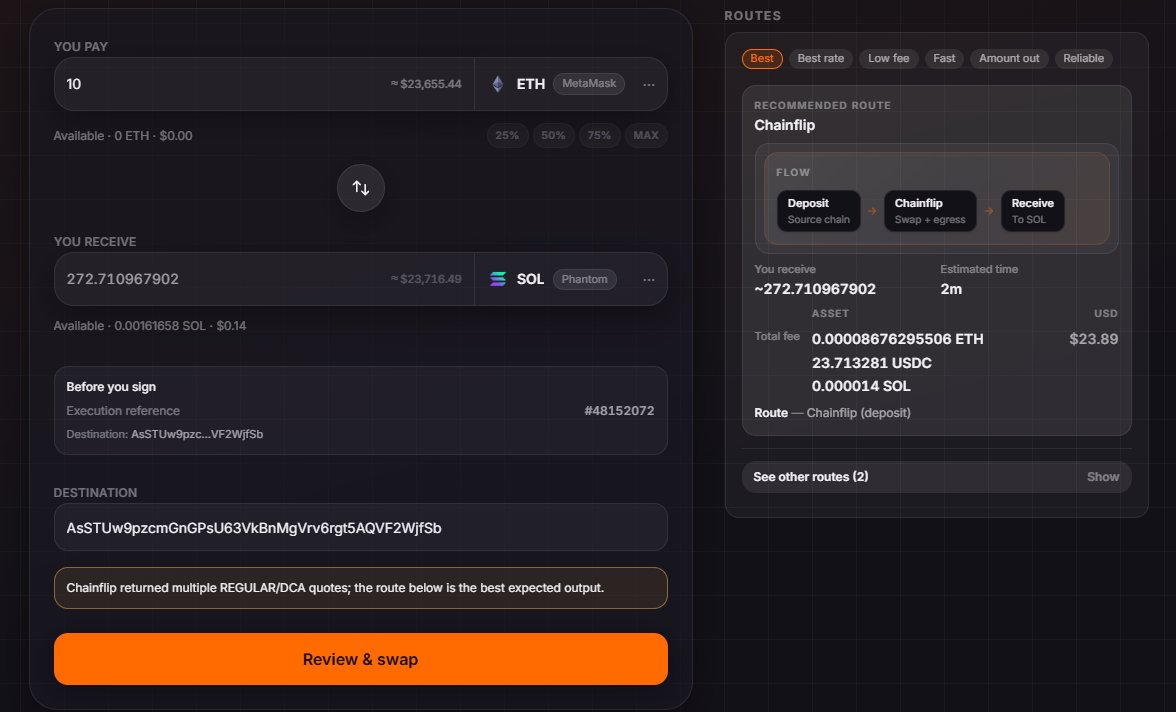Screen dimensions: 1176x712
Task: Click the Solana logo icon
Action: coord(498,279)
